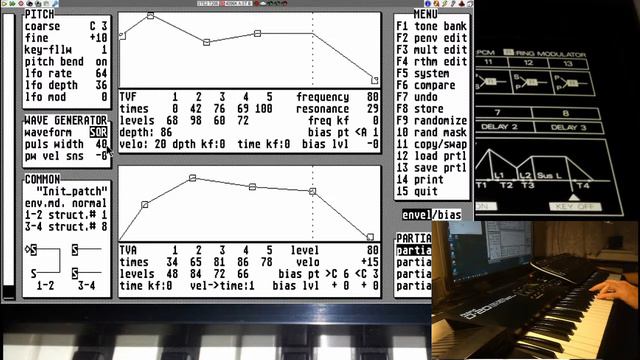640x360 pixels.
Task: Click the lfo mod value 0
Action: point(104,97)
